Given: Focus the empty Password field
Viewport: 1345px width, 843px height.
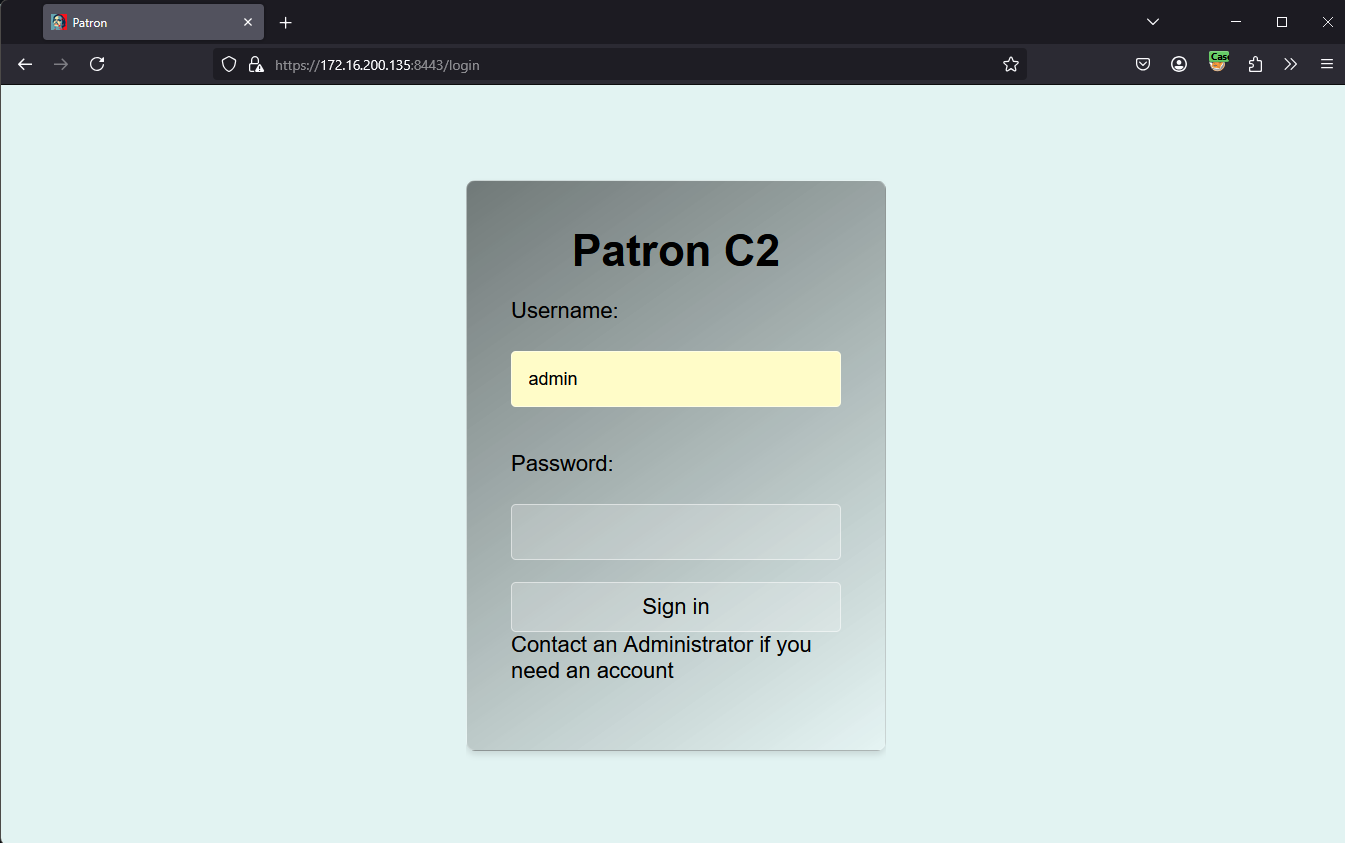Looking at the screenshot, I should 676,532.
